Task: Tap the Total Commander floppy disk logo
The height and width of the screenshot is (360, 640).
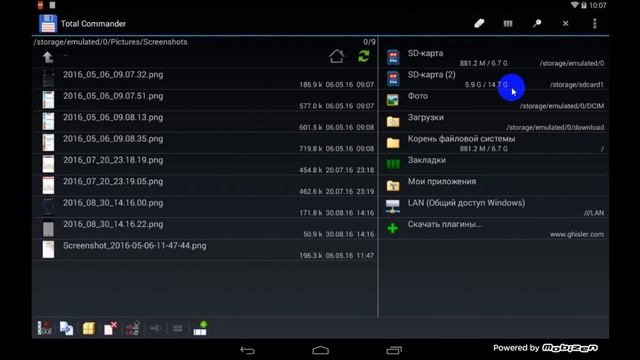Action: click(48, 23)
